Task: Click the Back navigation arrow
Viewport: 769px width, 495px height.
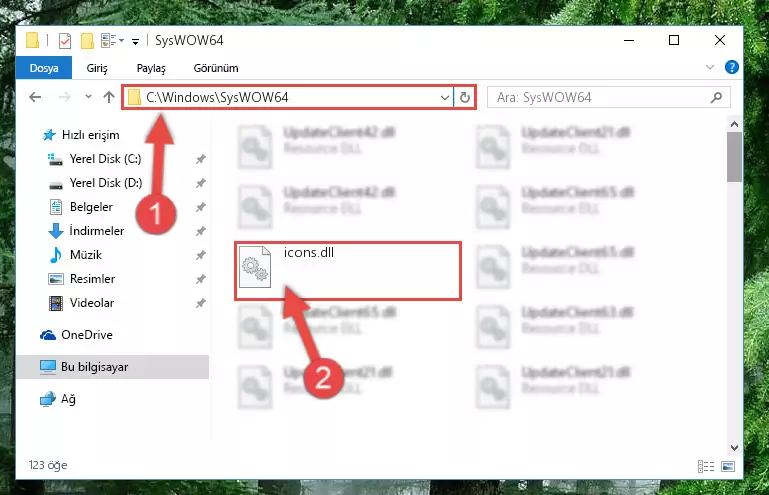Action: [x=35, y=97]
